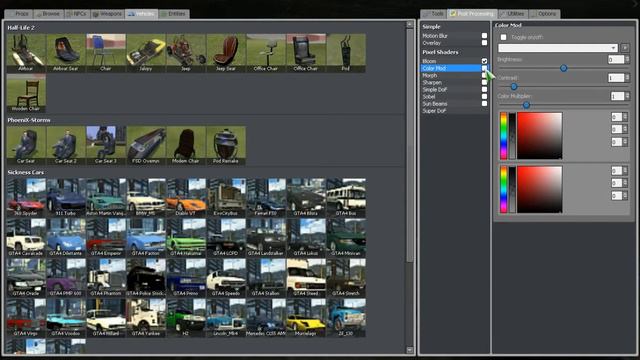Spawn the orange Diablo VT car
Image resolution: width=640 pixels, height=360 pixels.
tap(186, 198)
